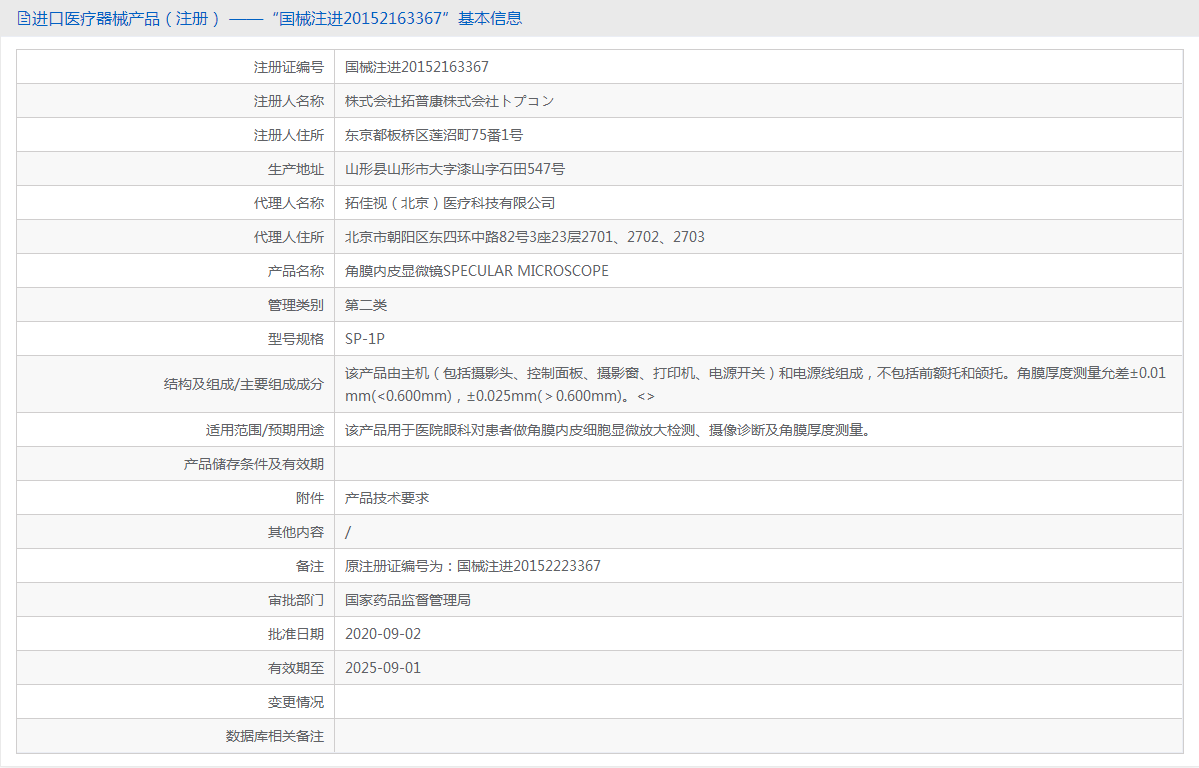Click the 批准日期 label
The height and width of the screenshot is (768, 1199).
(295, 634)
